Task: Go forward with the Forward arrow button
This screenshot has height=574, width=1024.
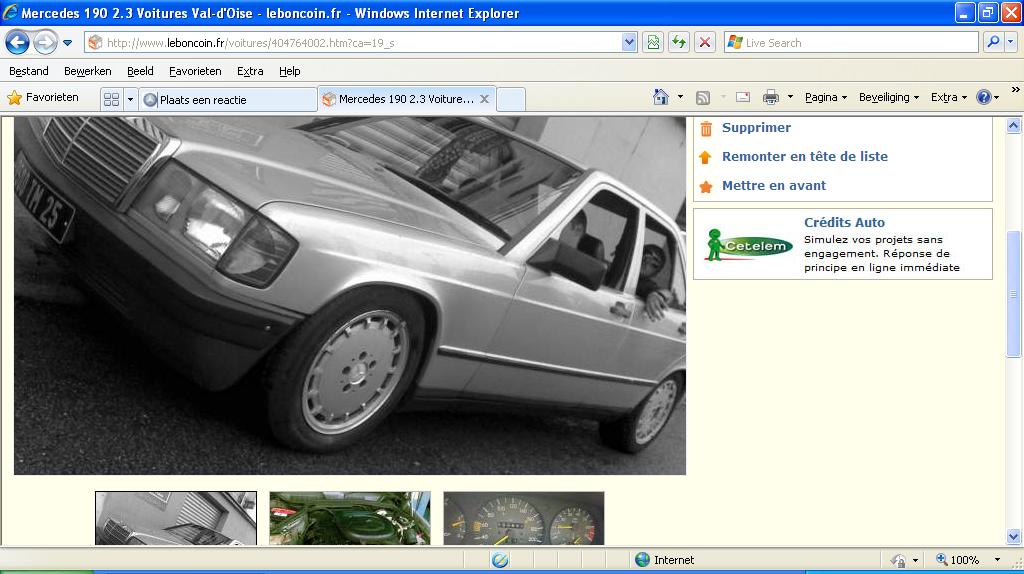Action: click(x=44, y=43)
